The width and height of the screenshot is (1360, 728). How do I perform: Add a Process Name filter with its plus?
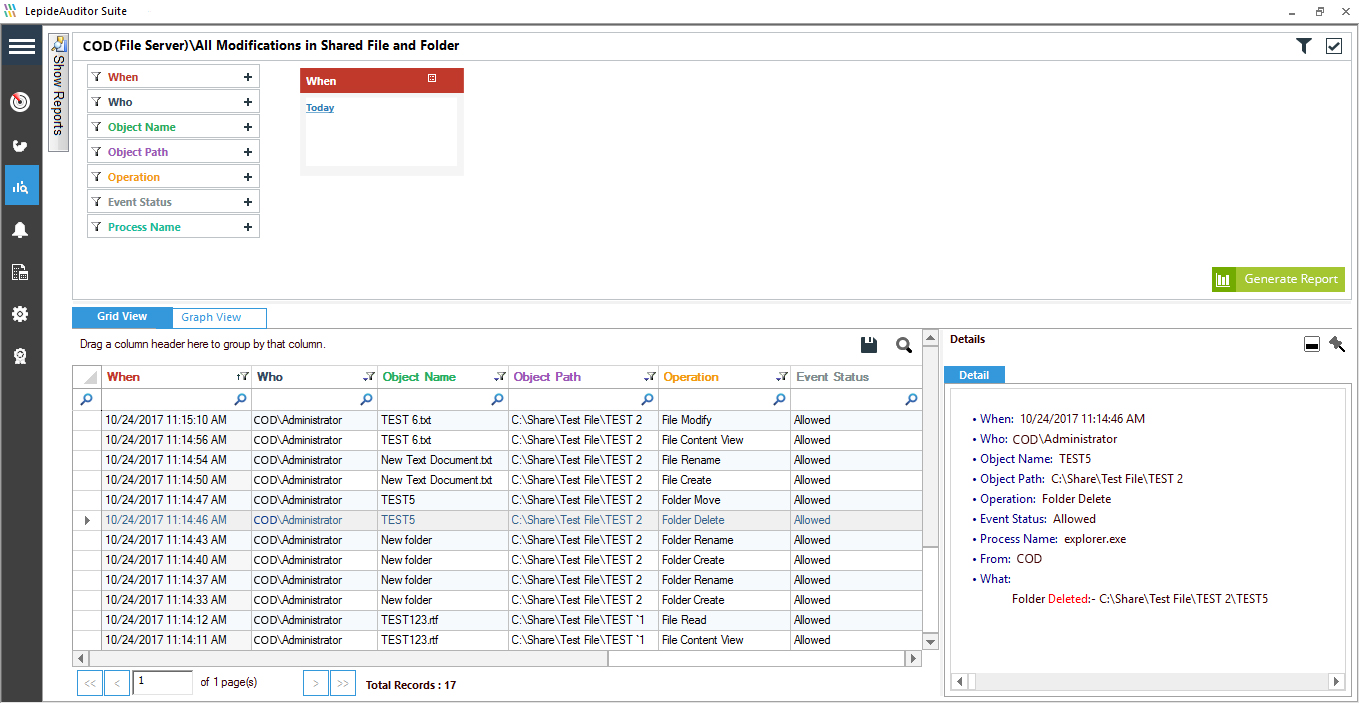pos(248,227)
